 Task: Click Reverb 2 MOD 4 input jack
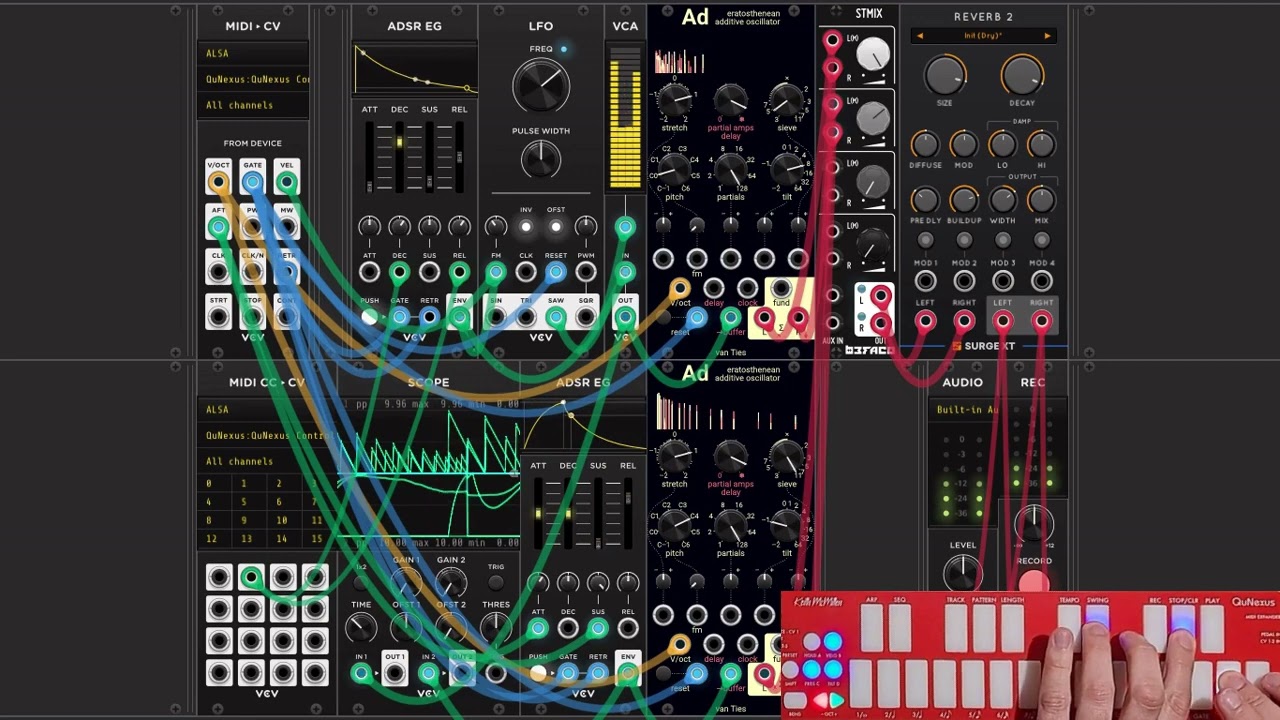point(1041,282)
